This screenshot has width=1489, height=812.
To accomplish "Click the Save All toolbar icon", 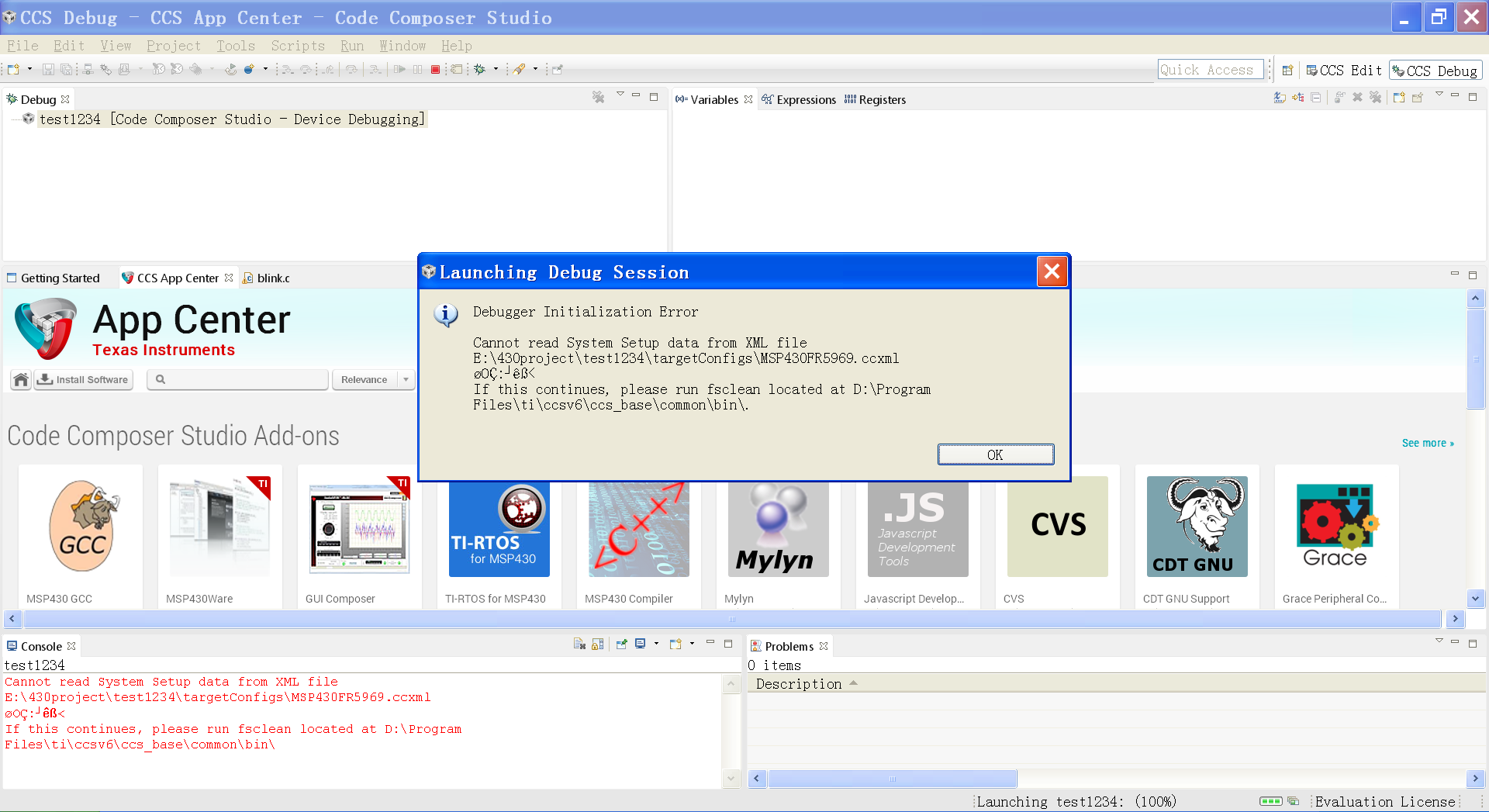I will [x=67, y=69].
